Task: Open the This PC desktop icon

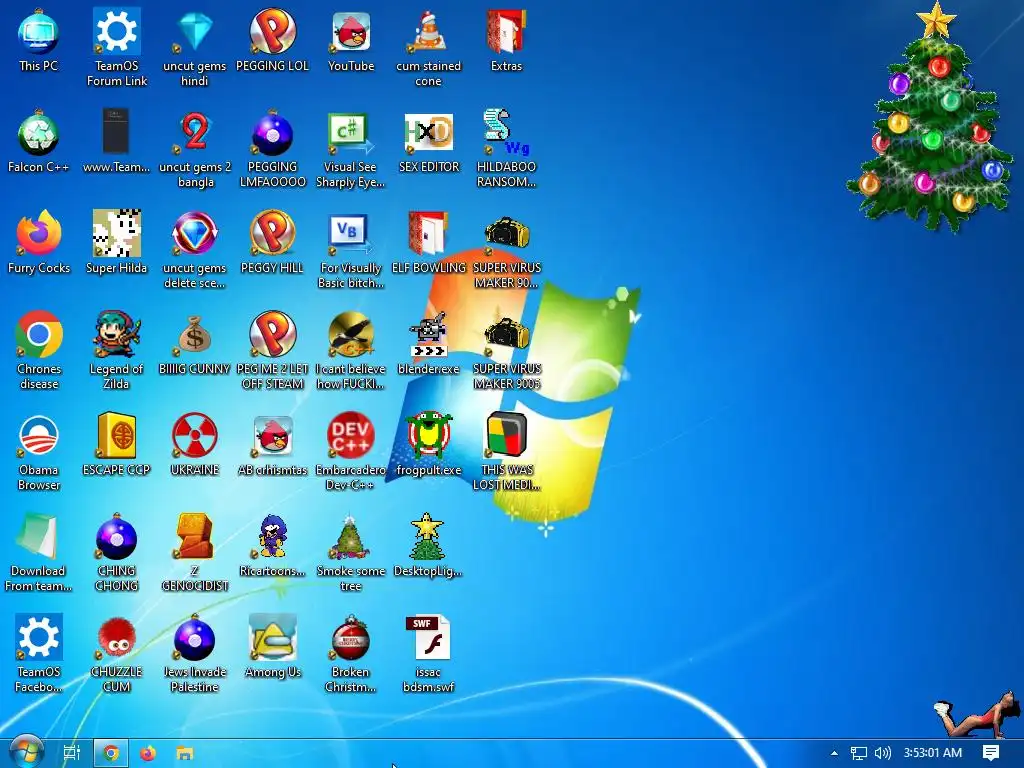Action: (x=39, y=40)
